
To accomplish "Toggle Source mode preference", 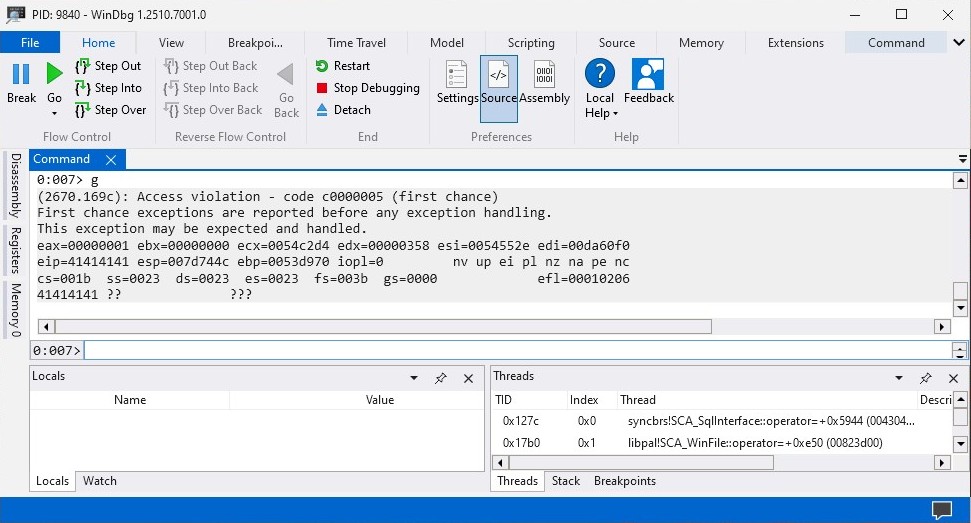I will click(x=498, y=75).
